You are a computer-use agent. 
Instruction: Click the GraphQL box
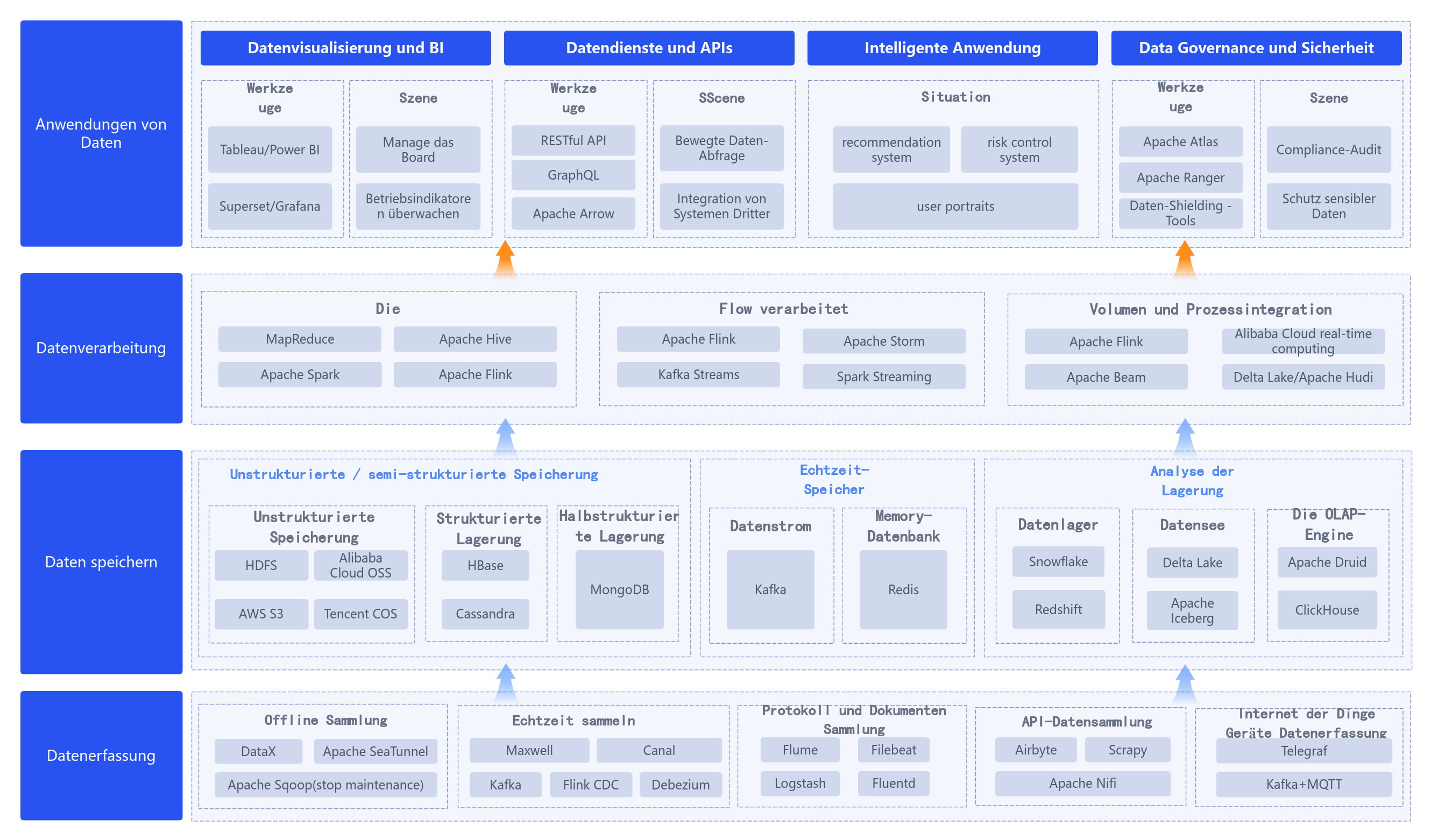coord(573,175)
